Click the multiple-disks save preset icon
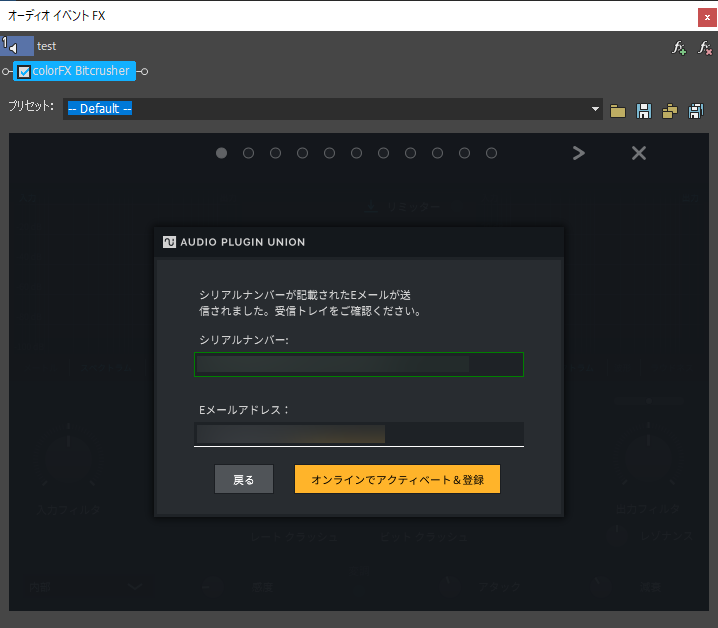The width and height of the screenshot is (718, 628). click(696, 111)
